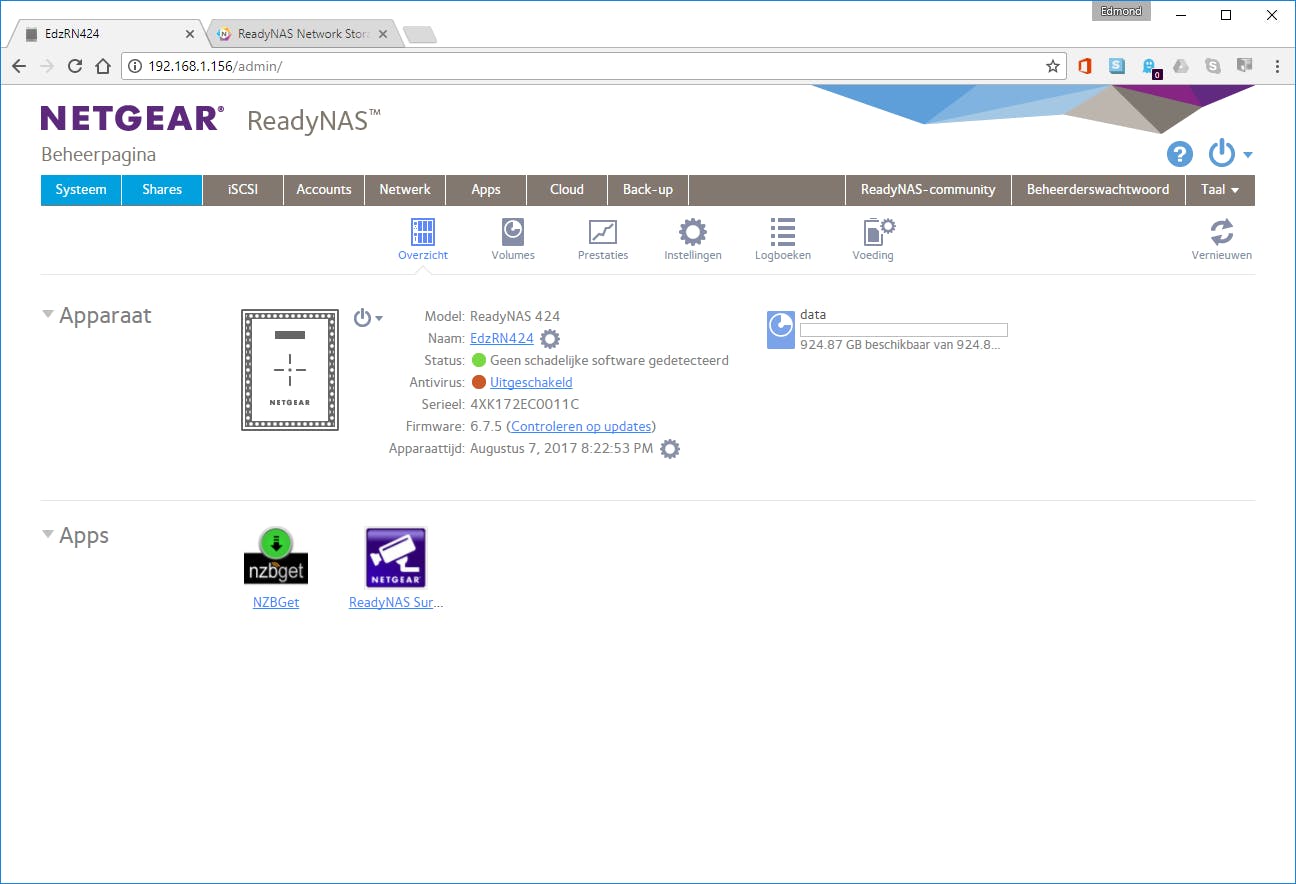Select the iSCSI tab
The width and height of the screenshot is (1296, 884).
coord(243,190)
